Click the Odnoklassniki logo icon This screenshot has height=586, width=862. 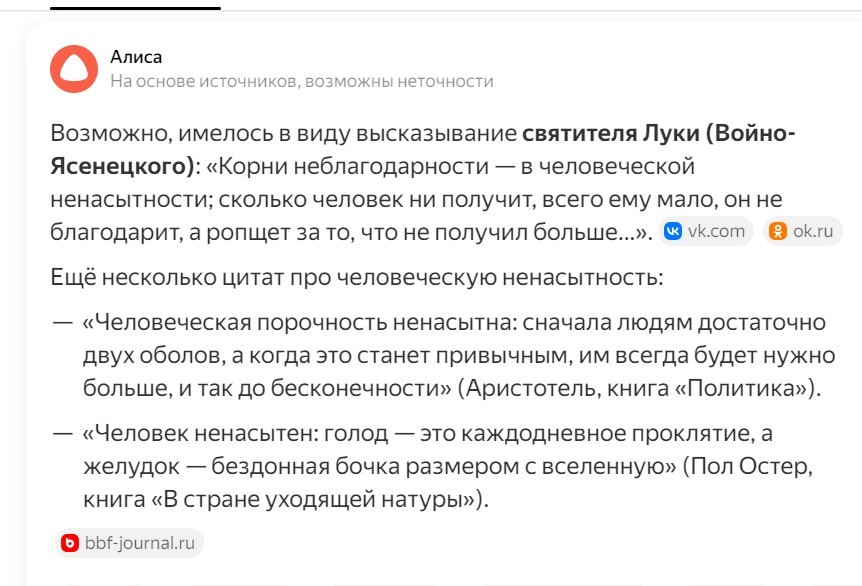[777, 232]
